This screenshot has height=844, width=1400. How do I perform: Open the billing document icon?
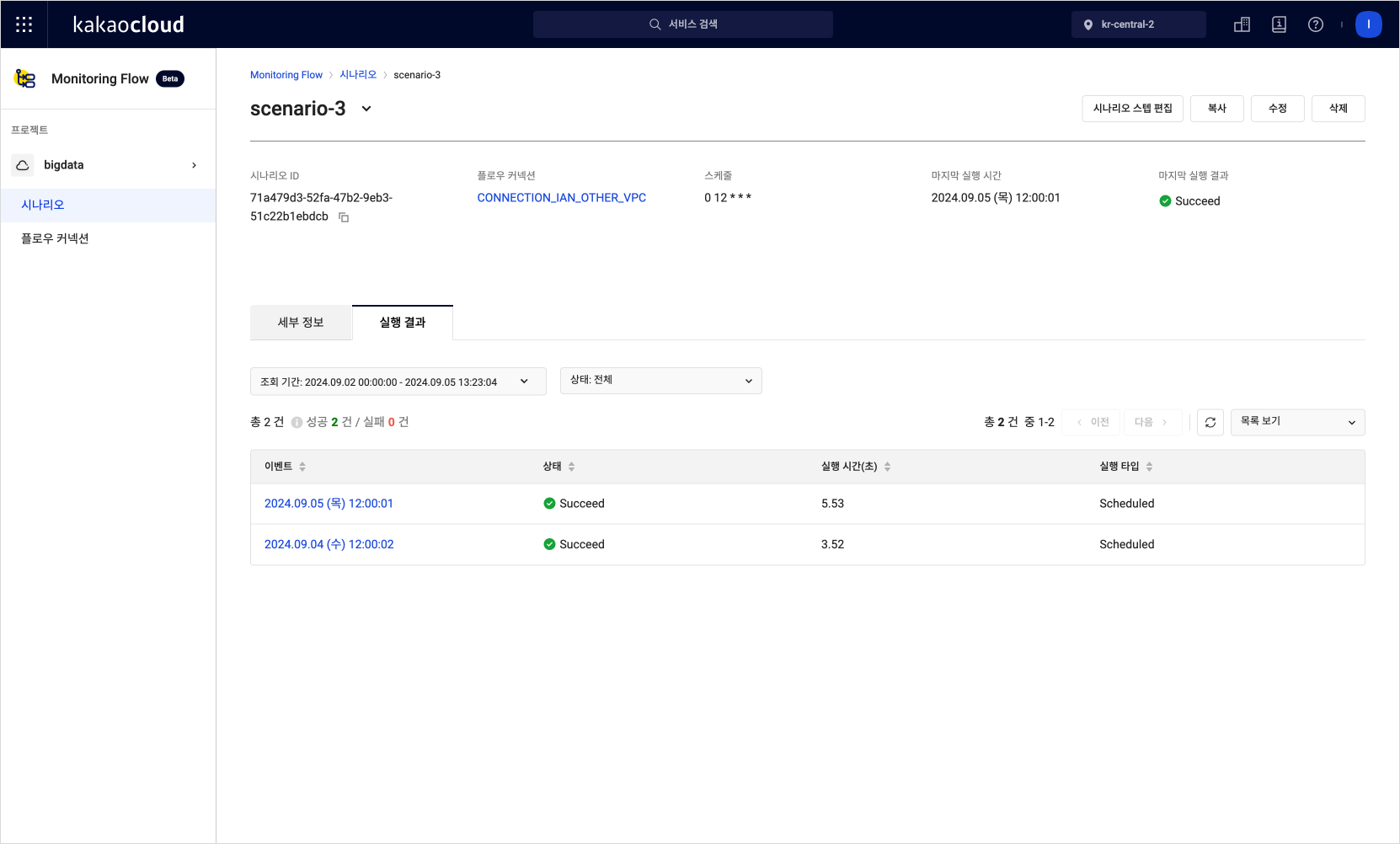pos(1279,24)
